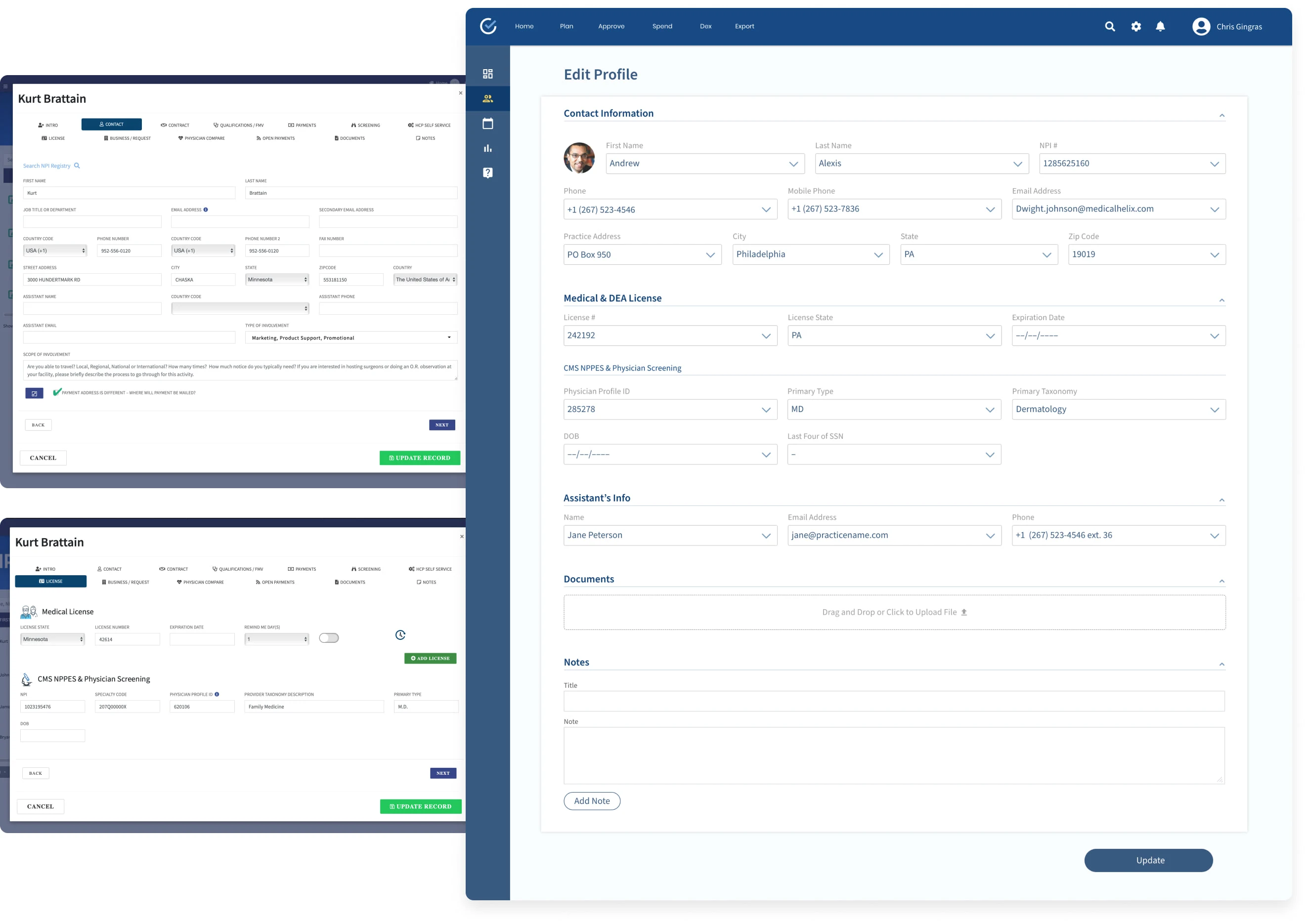Click the small blue checkbox button beside payment text

pyautogui.click(x=34, y=393)
